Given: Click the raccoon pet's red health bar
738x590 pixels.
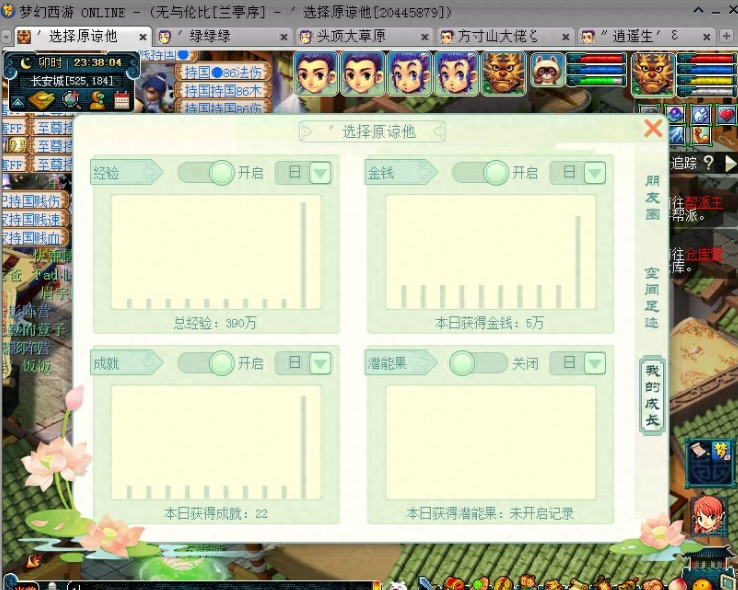Looking at the screenshot, I should coord(600,59).
